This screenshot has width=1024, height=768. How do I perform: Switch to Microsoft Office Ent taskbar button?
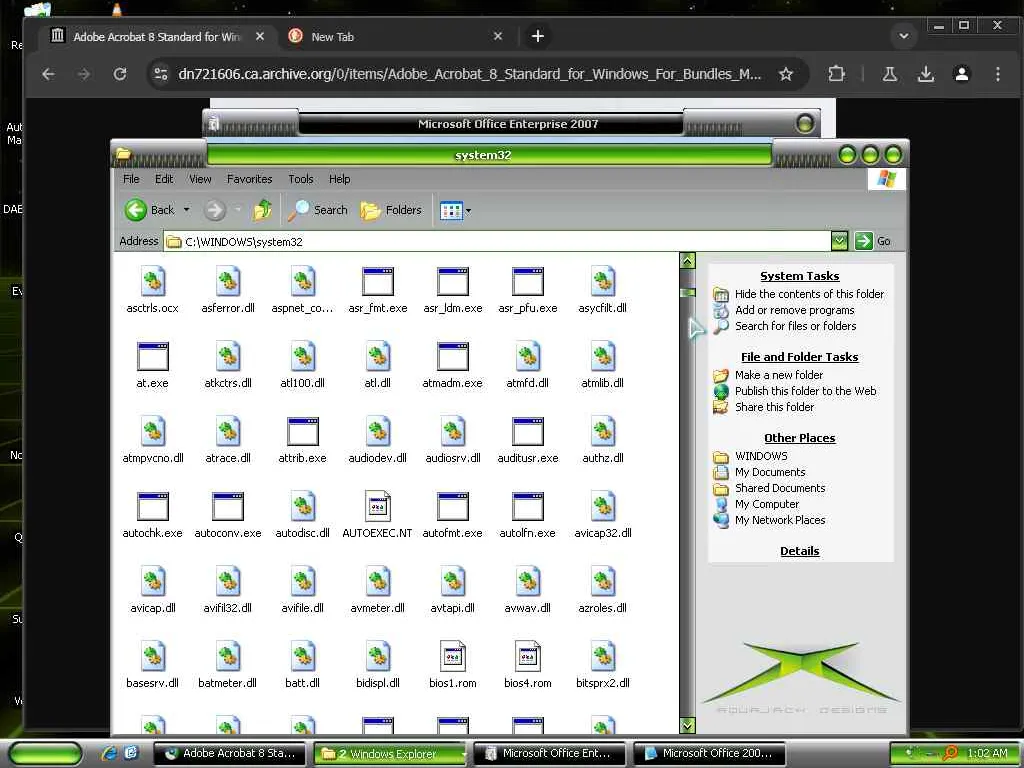click(549, 753)
